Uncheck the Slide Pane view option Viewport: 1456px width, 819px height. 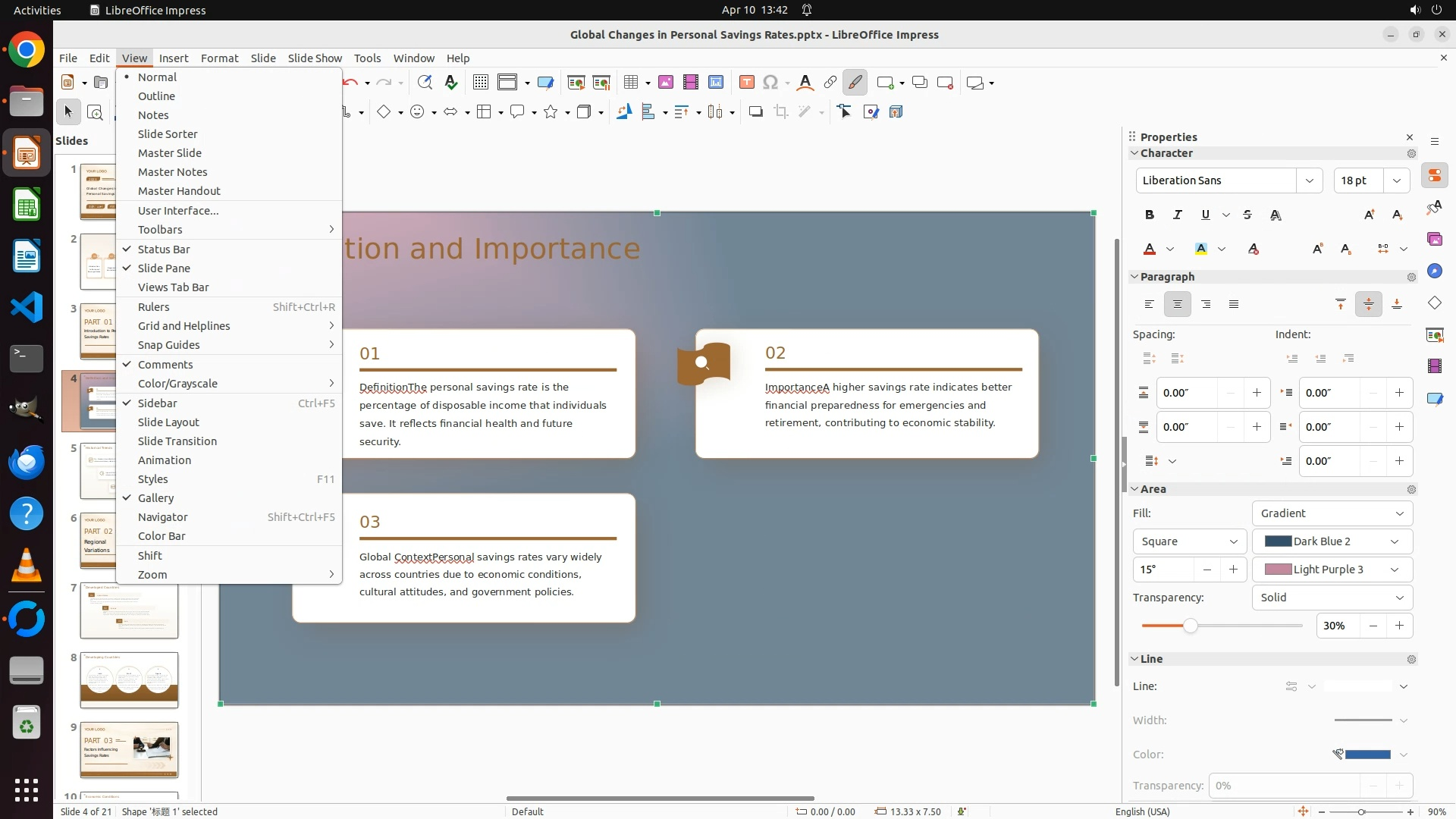pyautogui.click(x=164, y=268)
